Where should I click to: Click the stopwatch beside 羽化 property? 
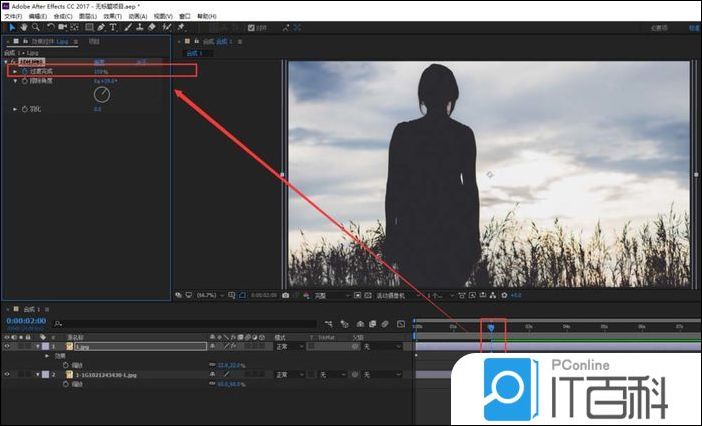[24, 109]
